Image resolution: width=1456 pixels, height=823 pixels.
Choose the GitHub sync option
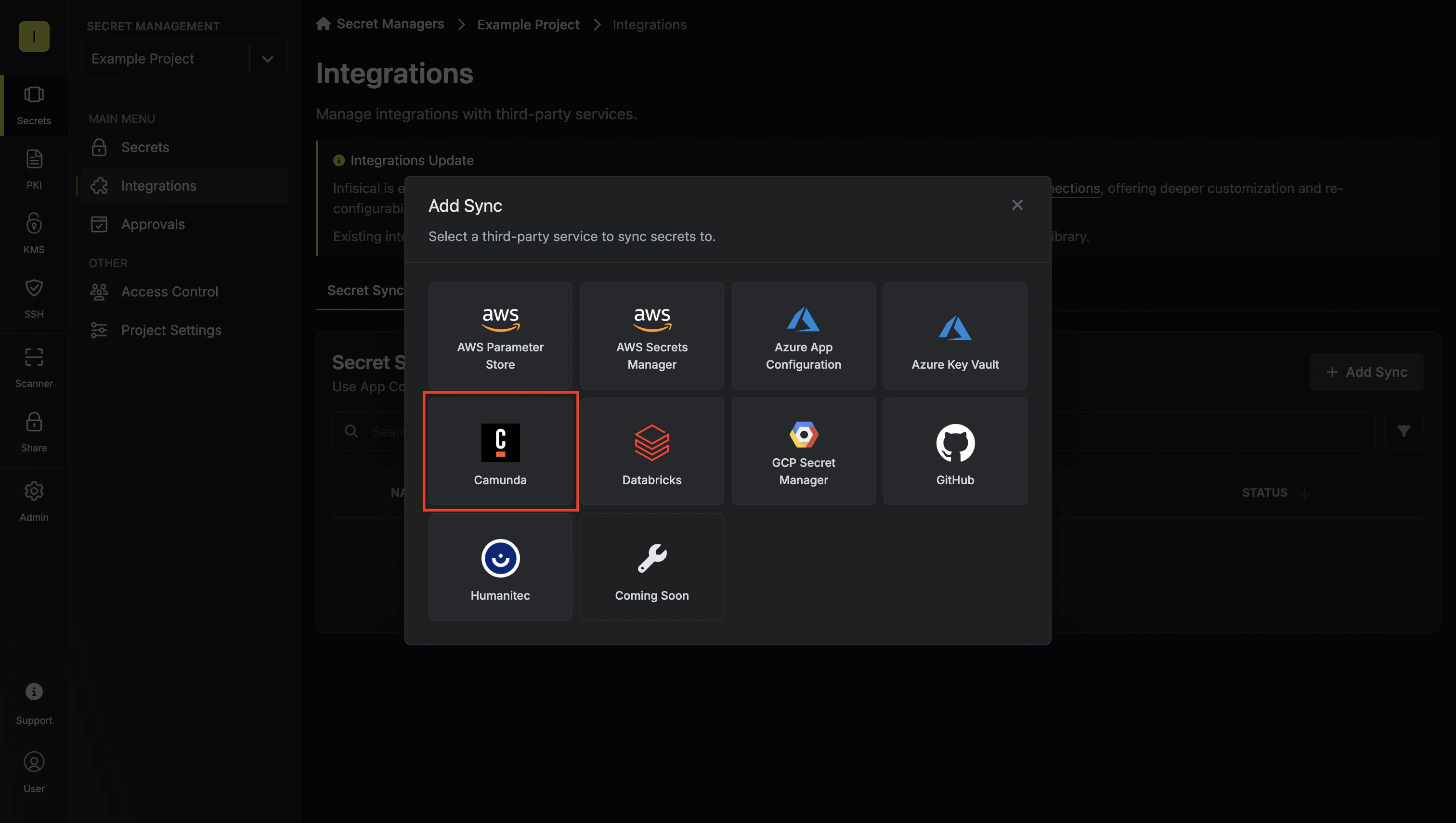[955, 451]
